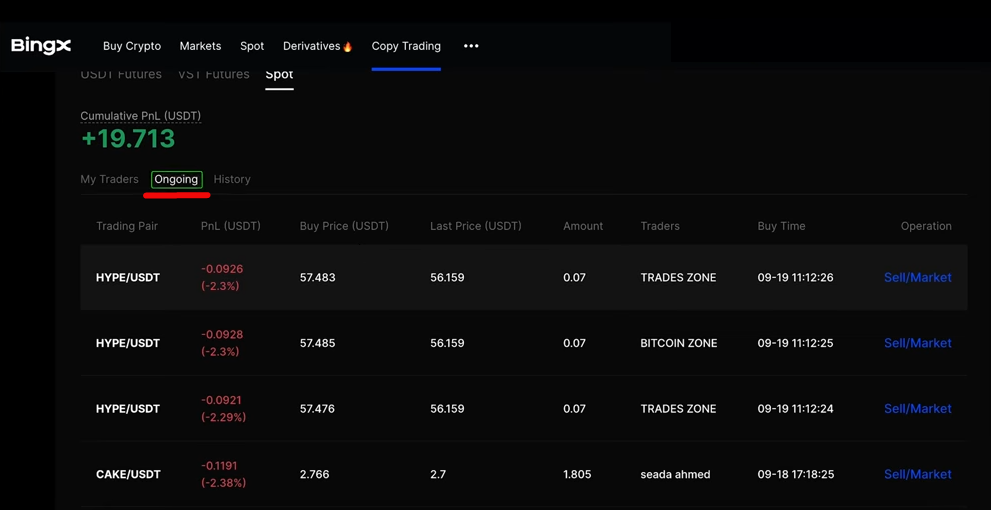Open the History tab
Viewport: 991px width, 510px height.
tap(232, 179)
